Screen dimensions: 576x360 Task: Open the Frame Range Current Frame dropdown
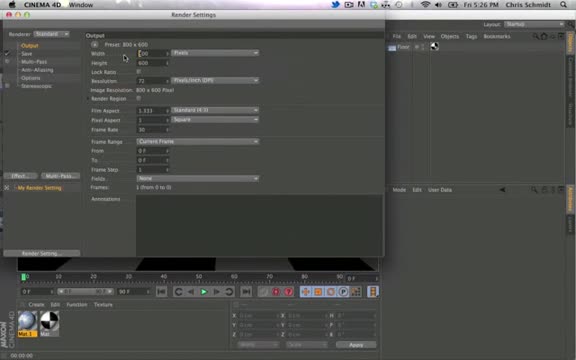(x=198, y=141)
